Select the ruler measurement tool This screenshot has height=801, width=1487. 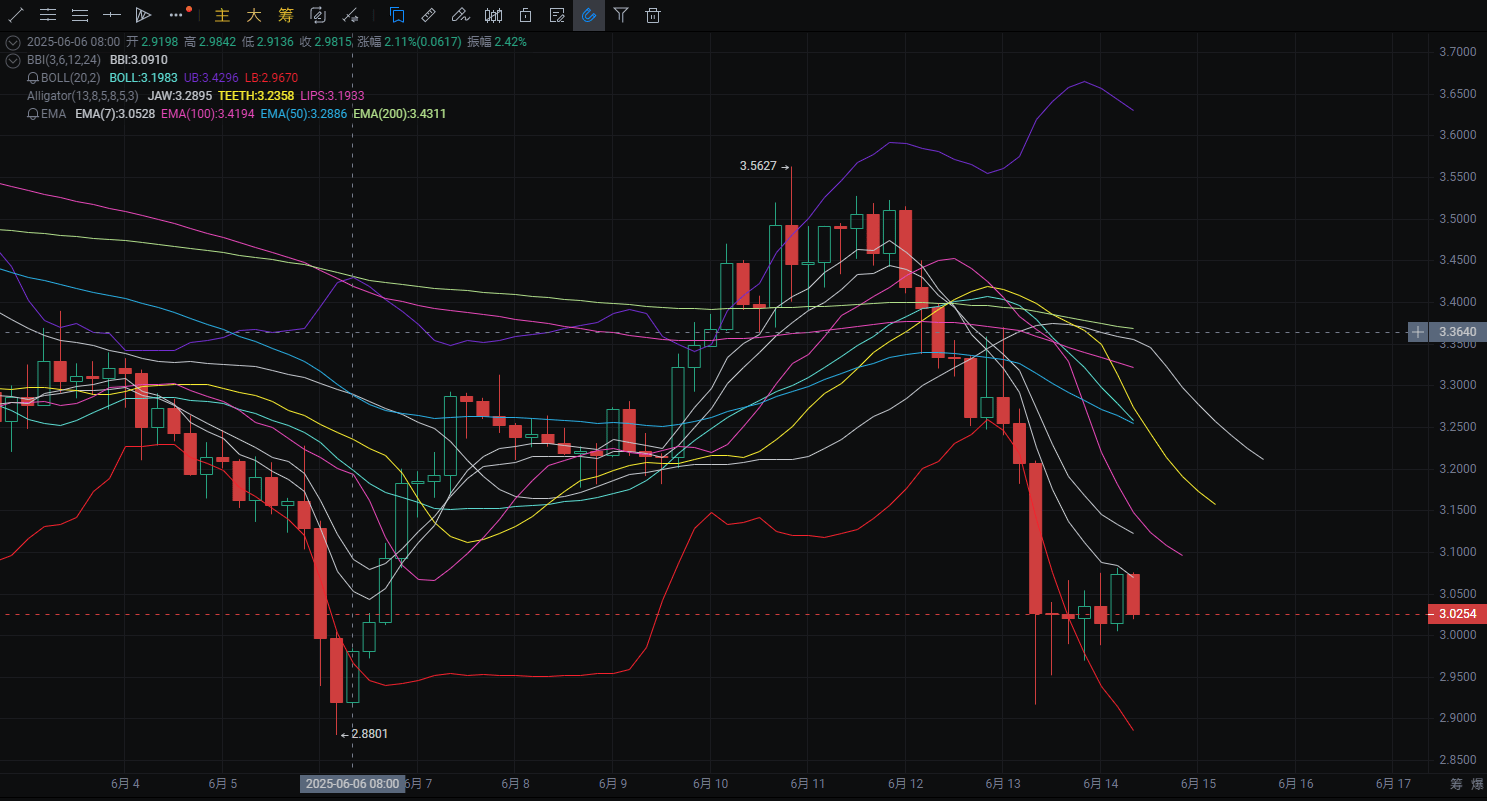pyautogui.click(x=428, y=15)
